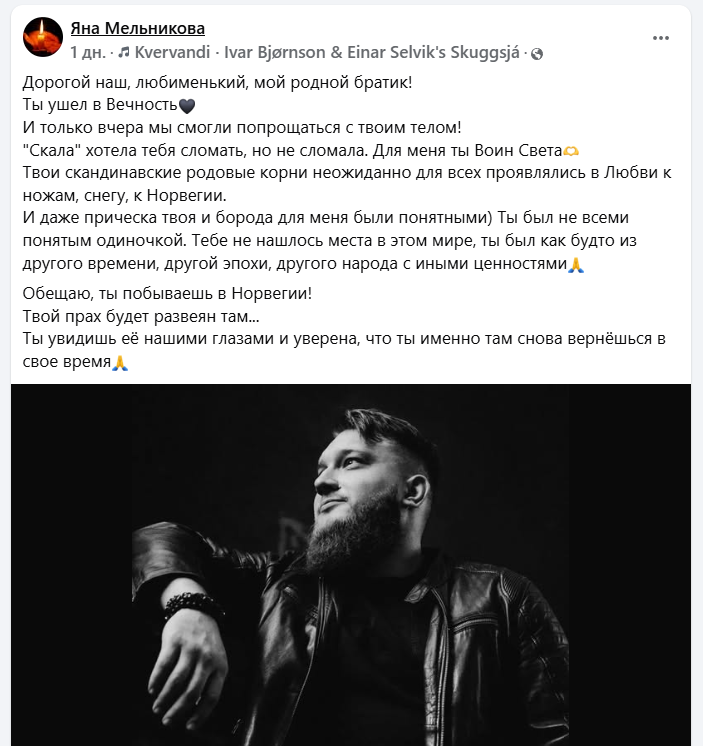The image size is (703, 746).
Task: Open the post timestamp '1 дн.'
Action: click(88, 52)
